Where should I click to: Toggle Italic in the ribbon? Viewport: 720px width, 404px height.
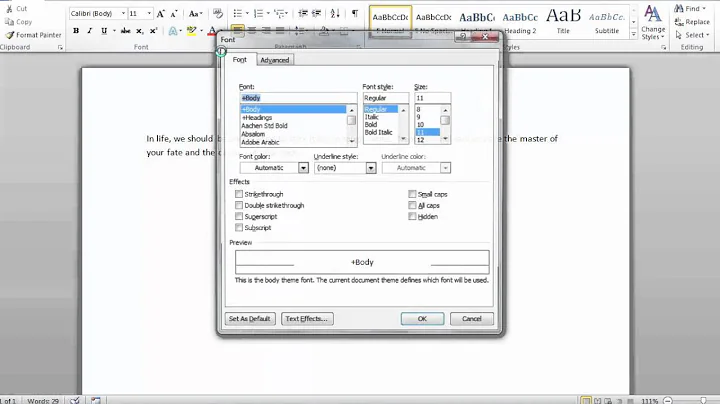[90, 31]
